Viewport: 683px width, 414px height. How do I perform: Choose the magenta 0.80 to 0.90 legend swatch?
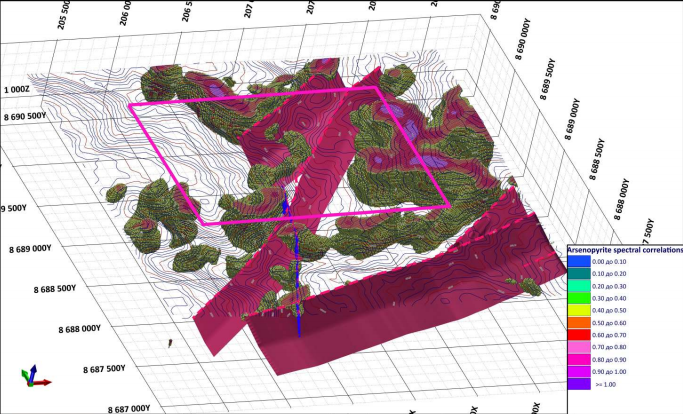click(579, 360)
